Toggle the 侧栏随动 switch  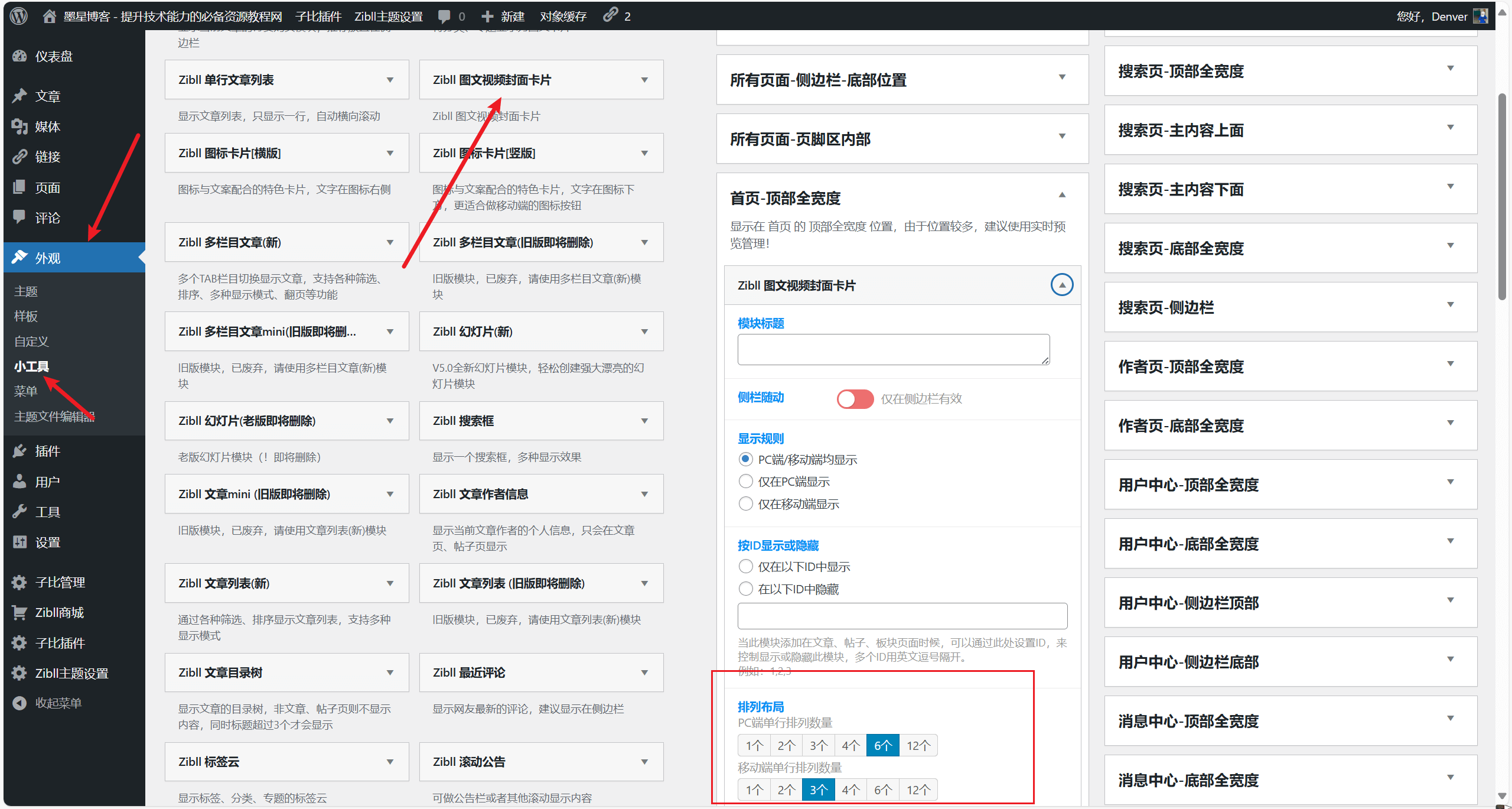click(x=855, y=399)
